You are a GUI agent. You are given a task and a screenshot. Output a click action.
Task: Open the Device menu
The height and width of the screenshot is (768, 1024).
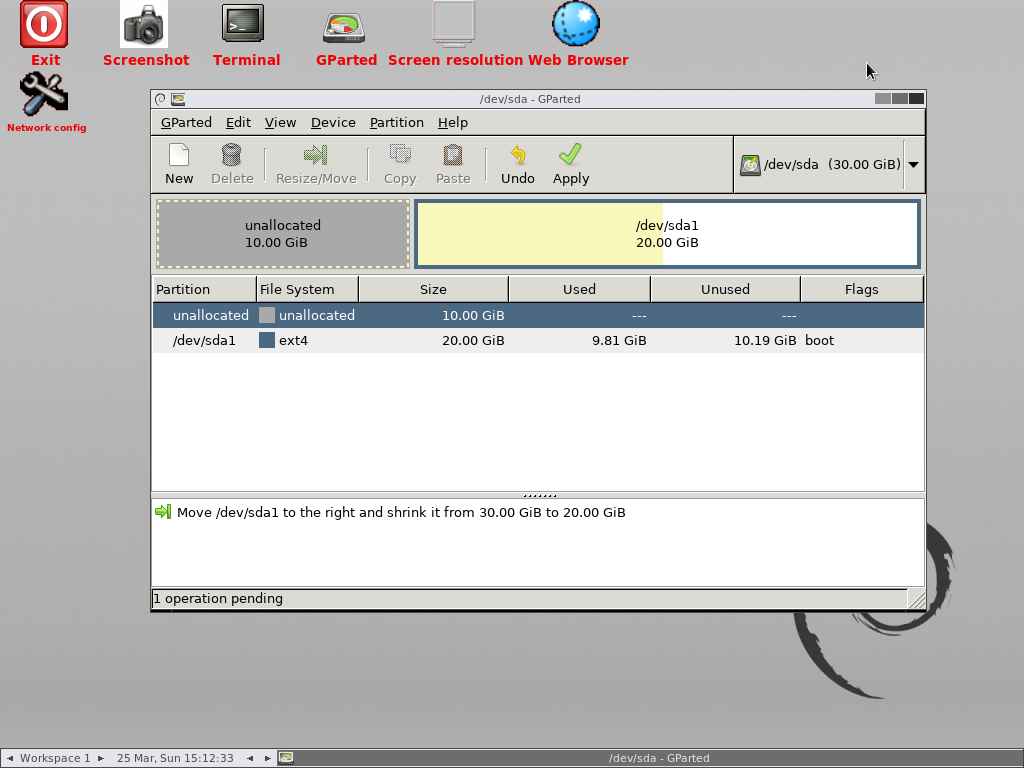coord(333,122)
